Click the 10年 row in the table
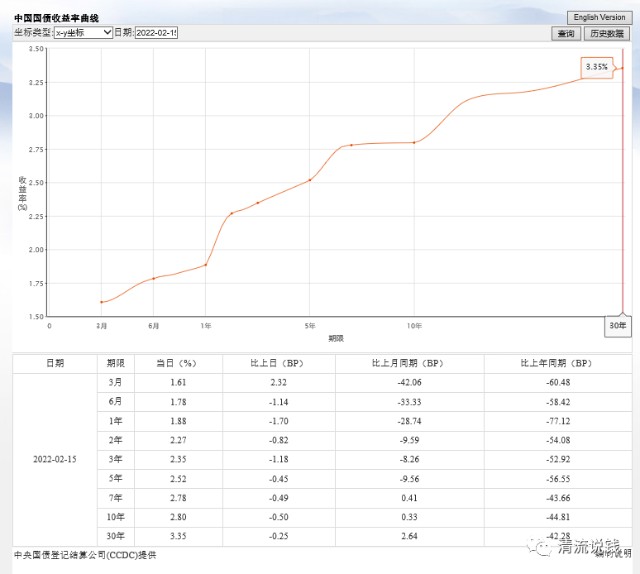 115,516
